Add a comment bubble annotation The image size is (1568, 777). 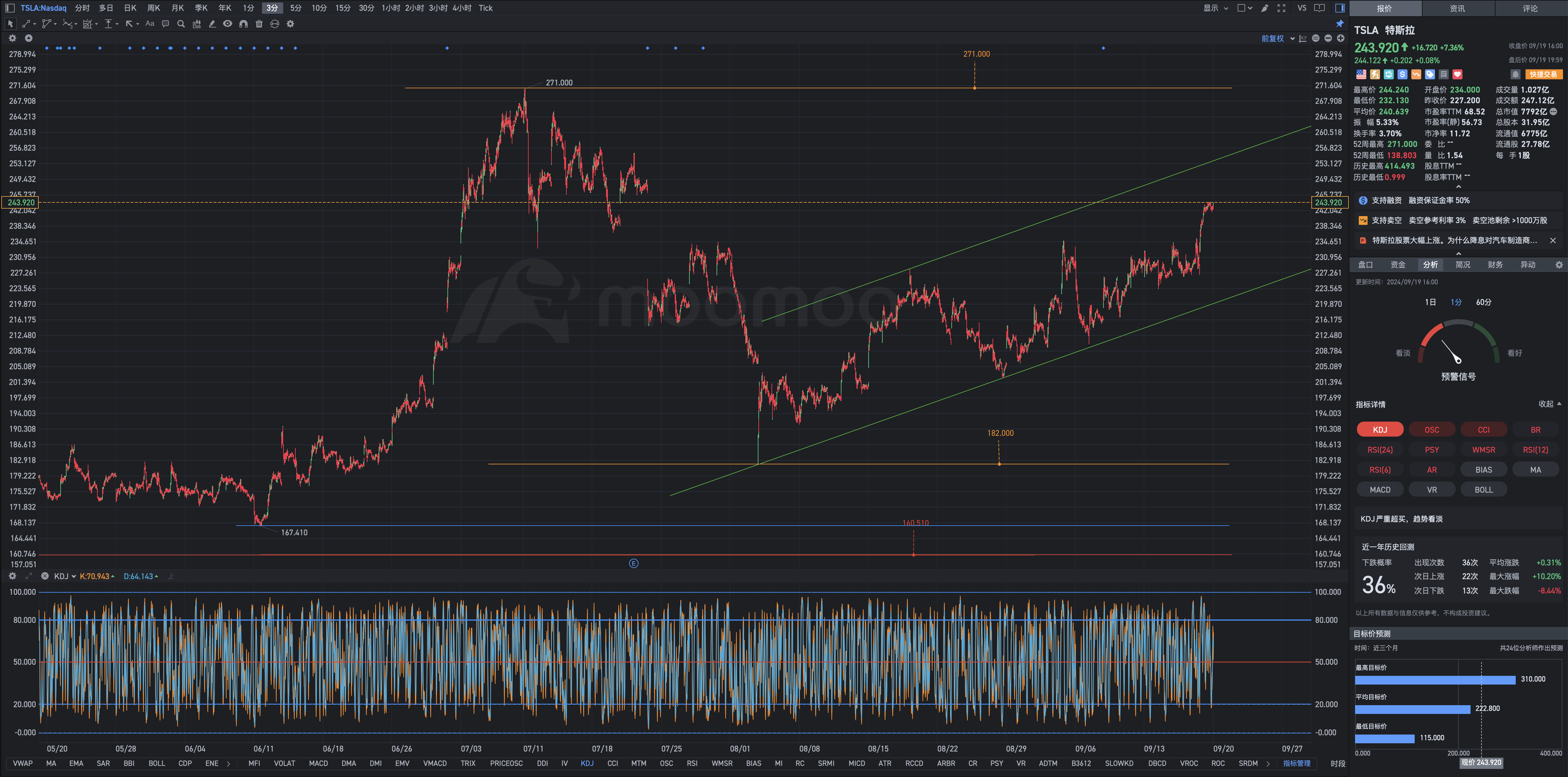[165, 24]
